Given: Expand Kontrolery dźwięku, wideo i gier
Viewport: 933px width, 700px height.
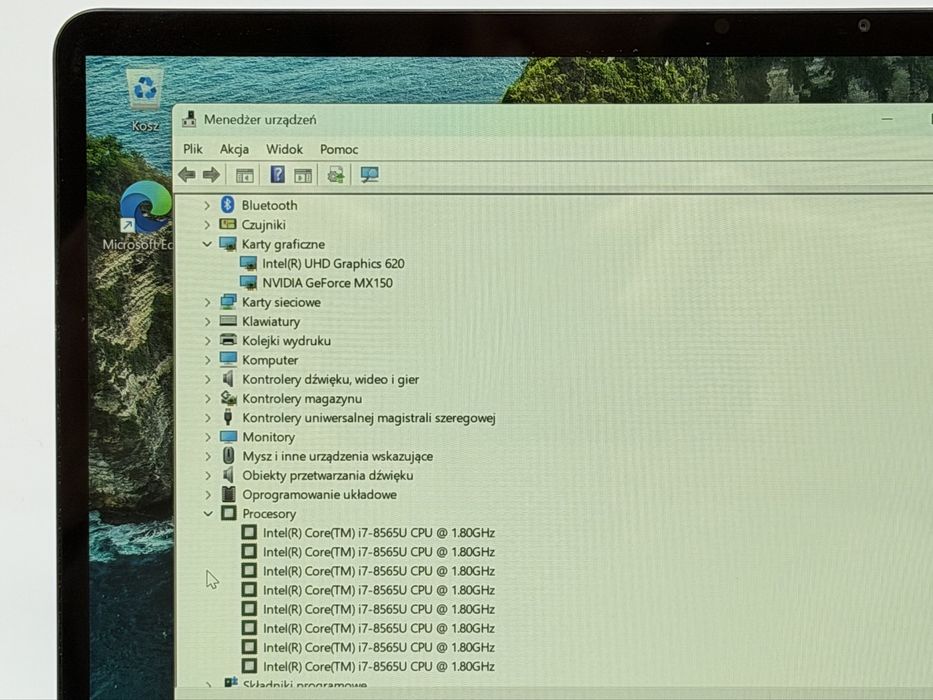Looking at the screenshot, I should coord(207,379).
